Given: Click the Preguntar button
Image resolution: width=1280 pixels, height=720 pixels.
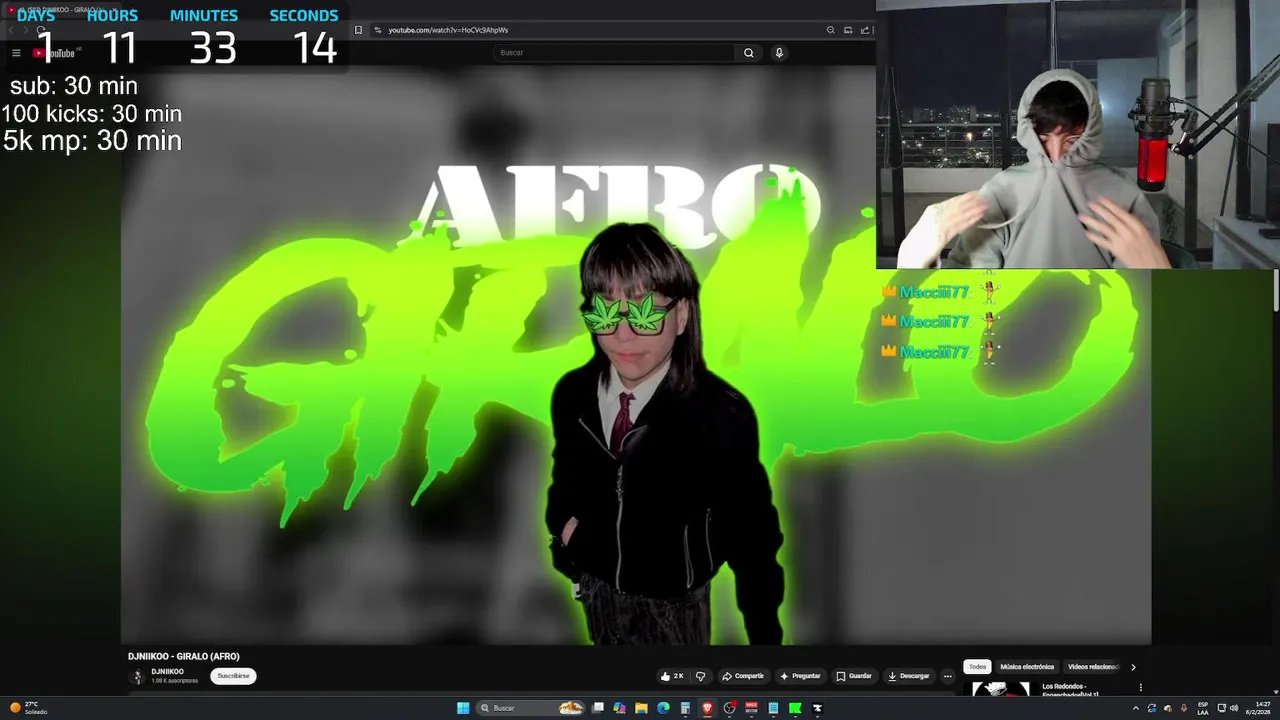Looking at the screenshot, I should [800, 676].
